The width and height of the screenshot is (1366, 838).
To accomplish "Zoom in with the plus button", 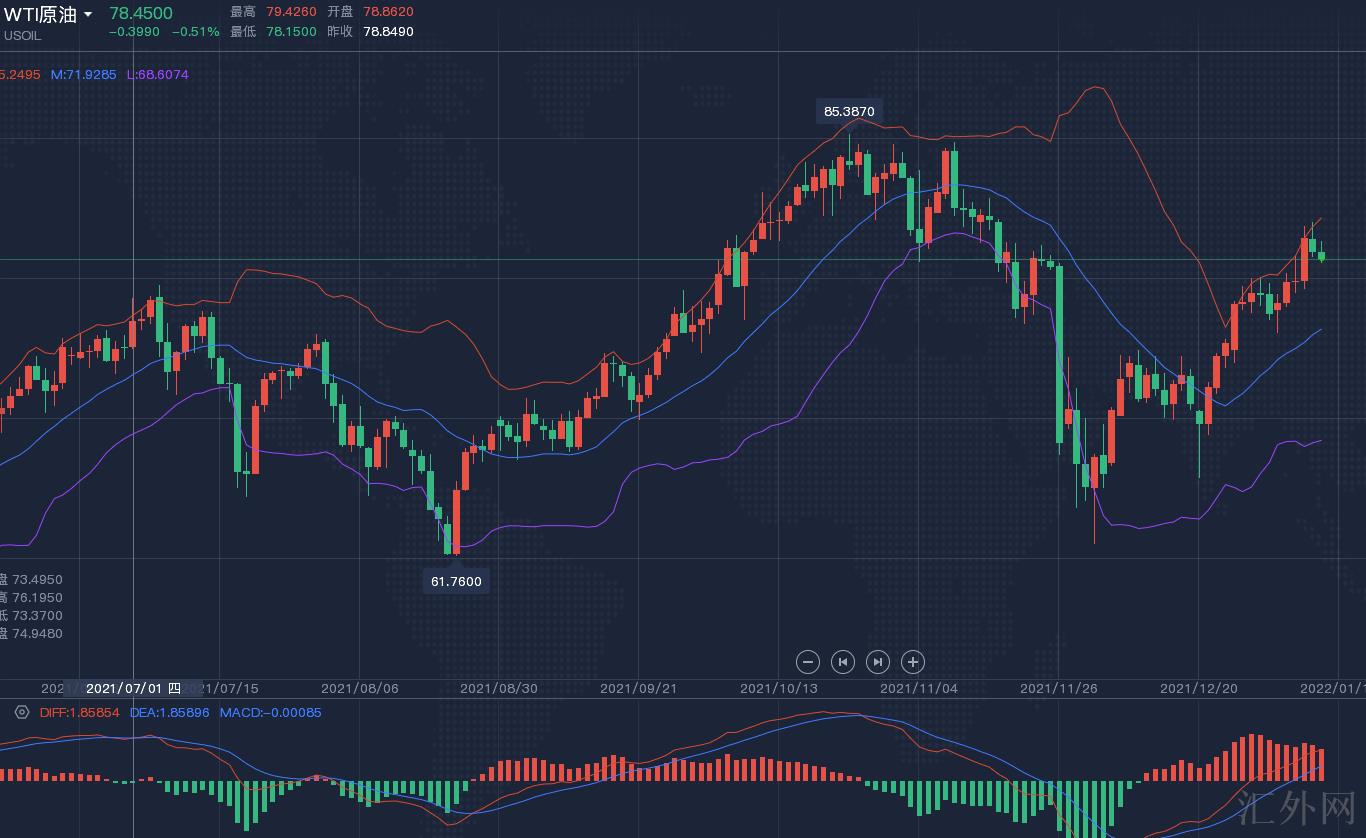I will pyautogui.click(x=912, y=662).
